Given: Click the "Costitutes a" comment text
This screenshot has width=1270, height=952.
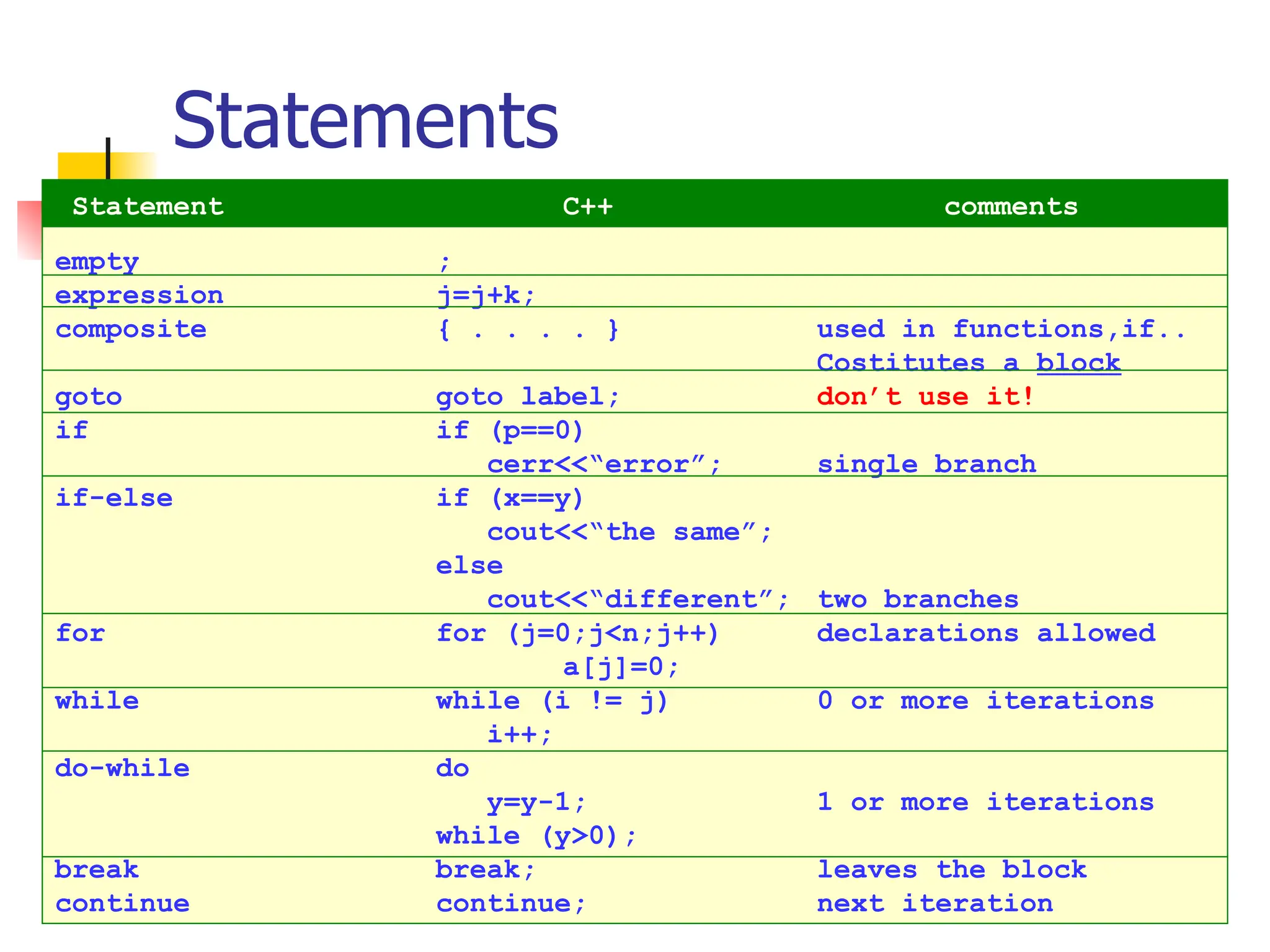Looking at the screenshot, I should (918, 363).
